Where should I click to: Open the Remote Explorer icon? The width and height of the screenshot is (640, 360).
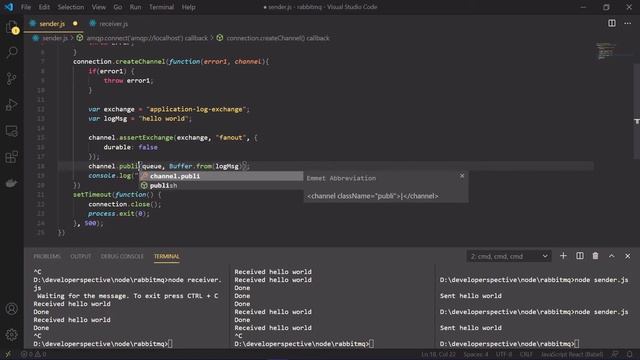12,131
